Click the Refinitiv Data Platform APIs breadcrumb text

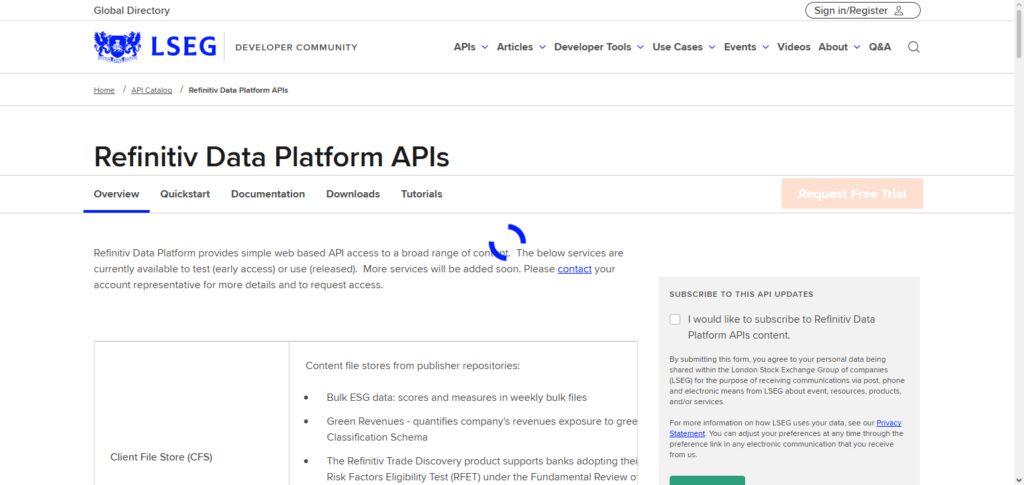click(238, 90)
